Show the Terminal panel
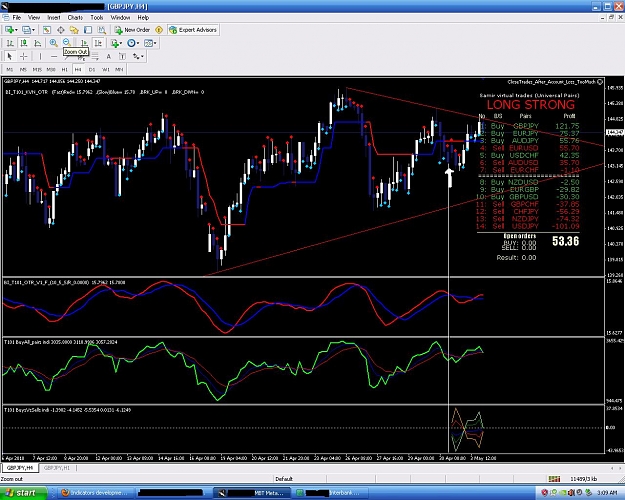The width and height of the screenshot is (625, 500). (x=88, y=30)
